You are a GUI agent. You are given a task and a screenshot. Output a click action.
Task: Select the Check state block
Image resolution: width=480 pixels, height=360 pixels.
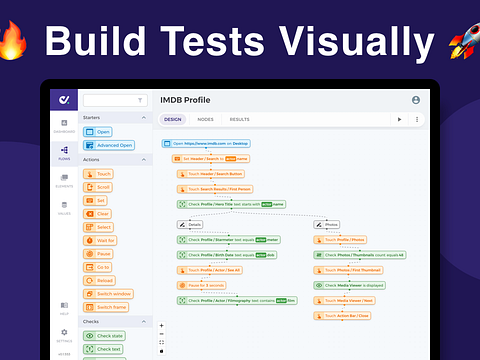(x=104, y=336)
